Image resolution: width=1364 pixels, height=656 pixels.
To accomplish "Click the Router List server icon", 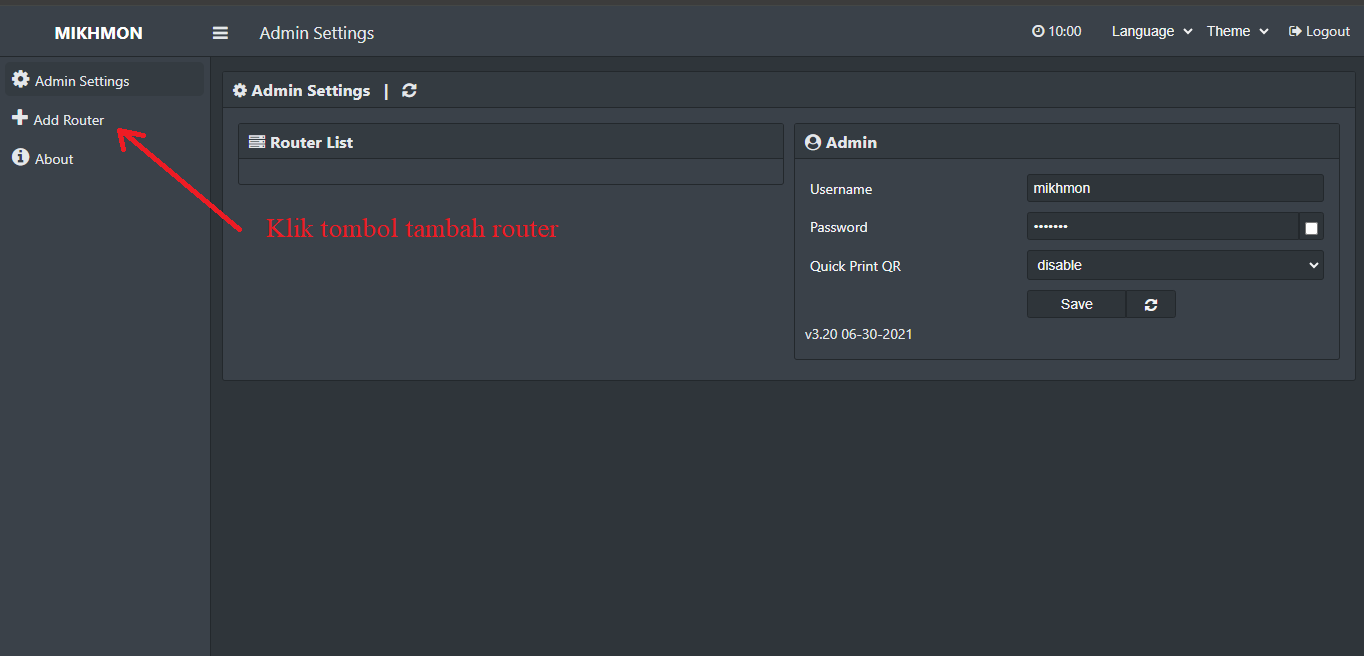I will [x=257, y=142].
